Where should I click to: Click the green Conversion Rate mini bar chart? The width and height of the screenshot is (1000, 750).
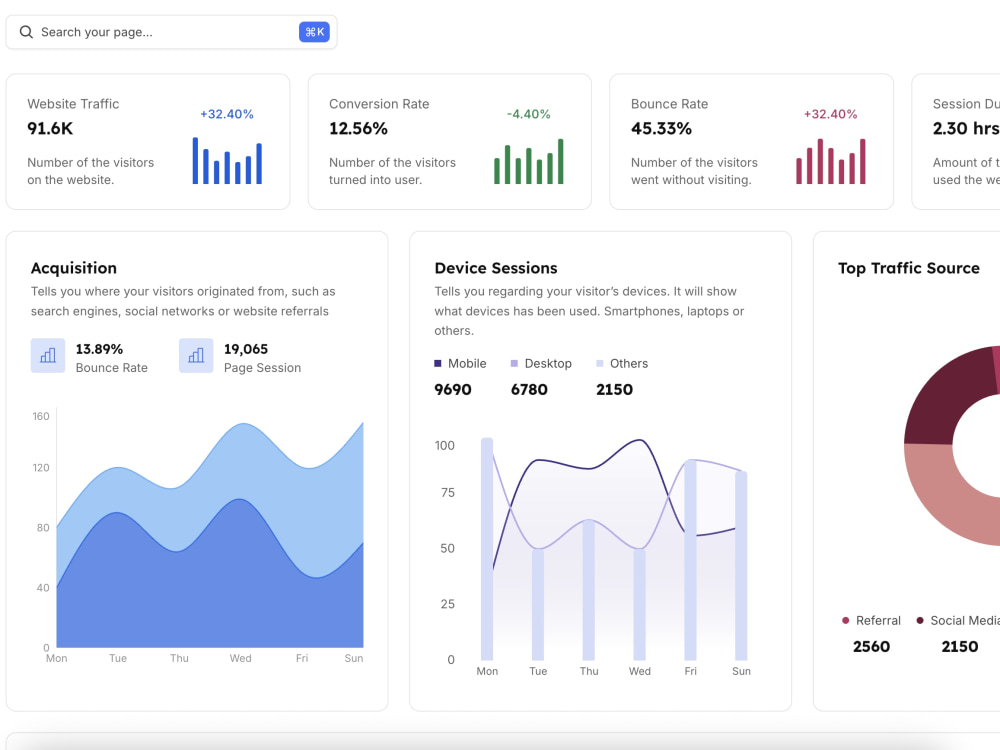(529, 161)
